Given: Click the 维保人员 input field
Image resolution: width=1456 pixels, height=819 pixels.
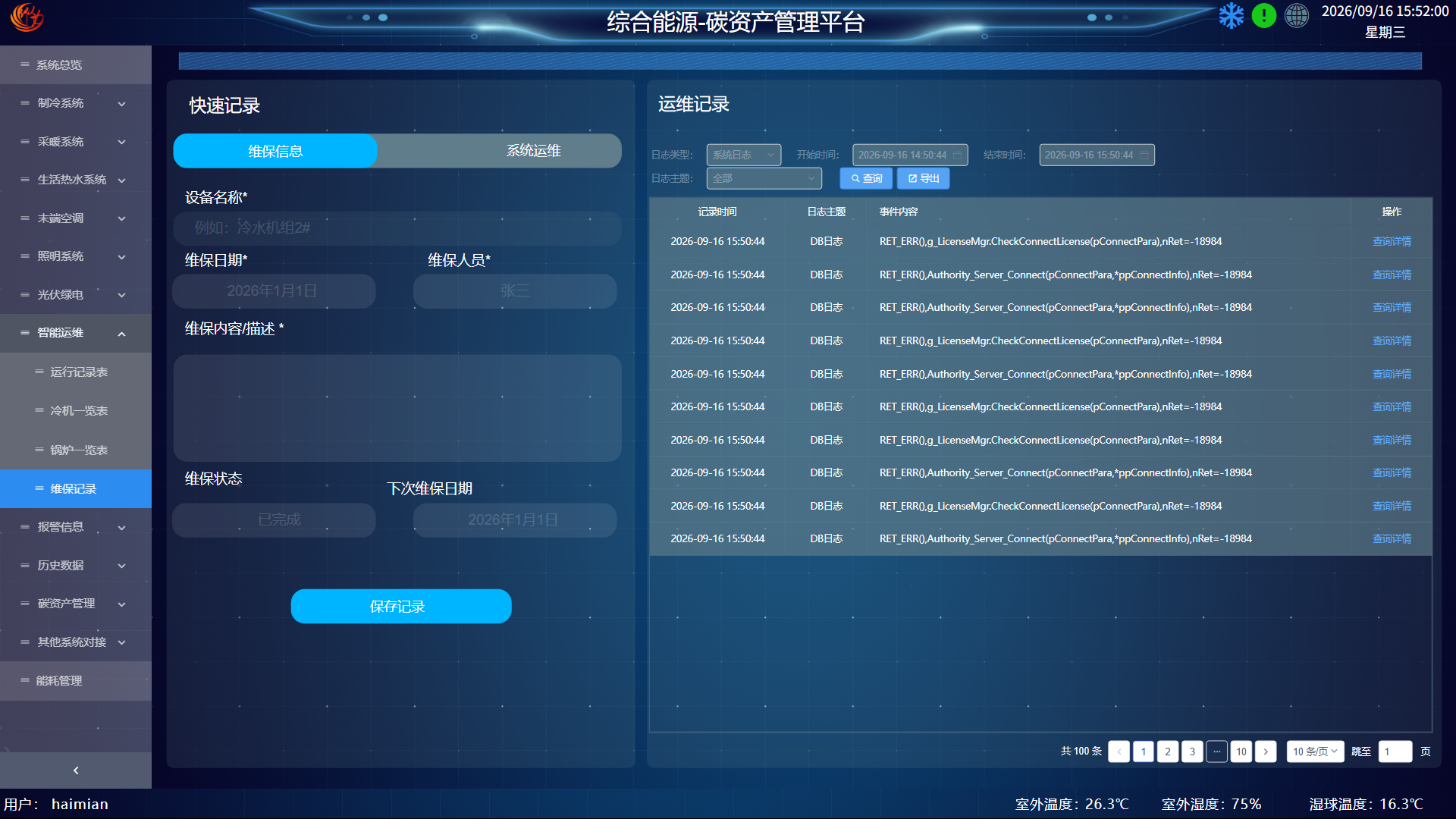Looking at the screenshot, I should click(x=515, y=291).
